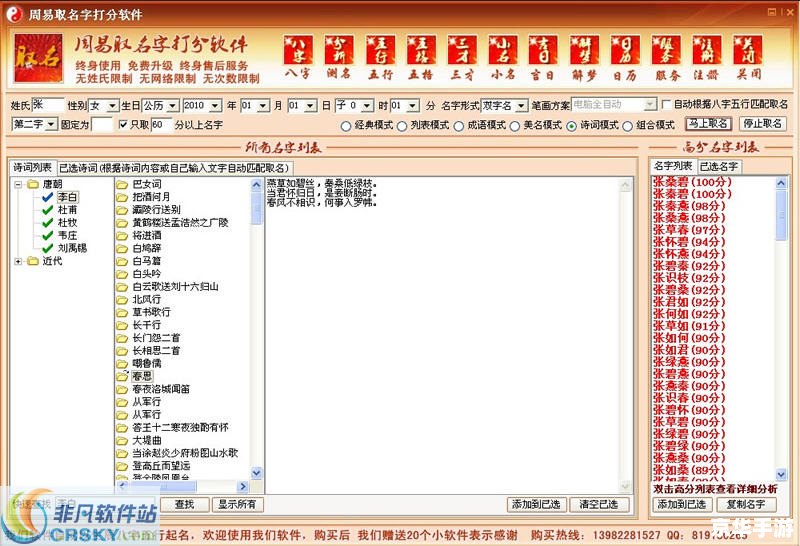Screen dimensions: 800x546
Task: Switch to the 已选名字 tab
Action: (719, 166)
